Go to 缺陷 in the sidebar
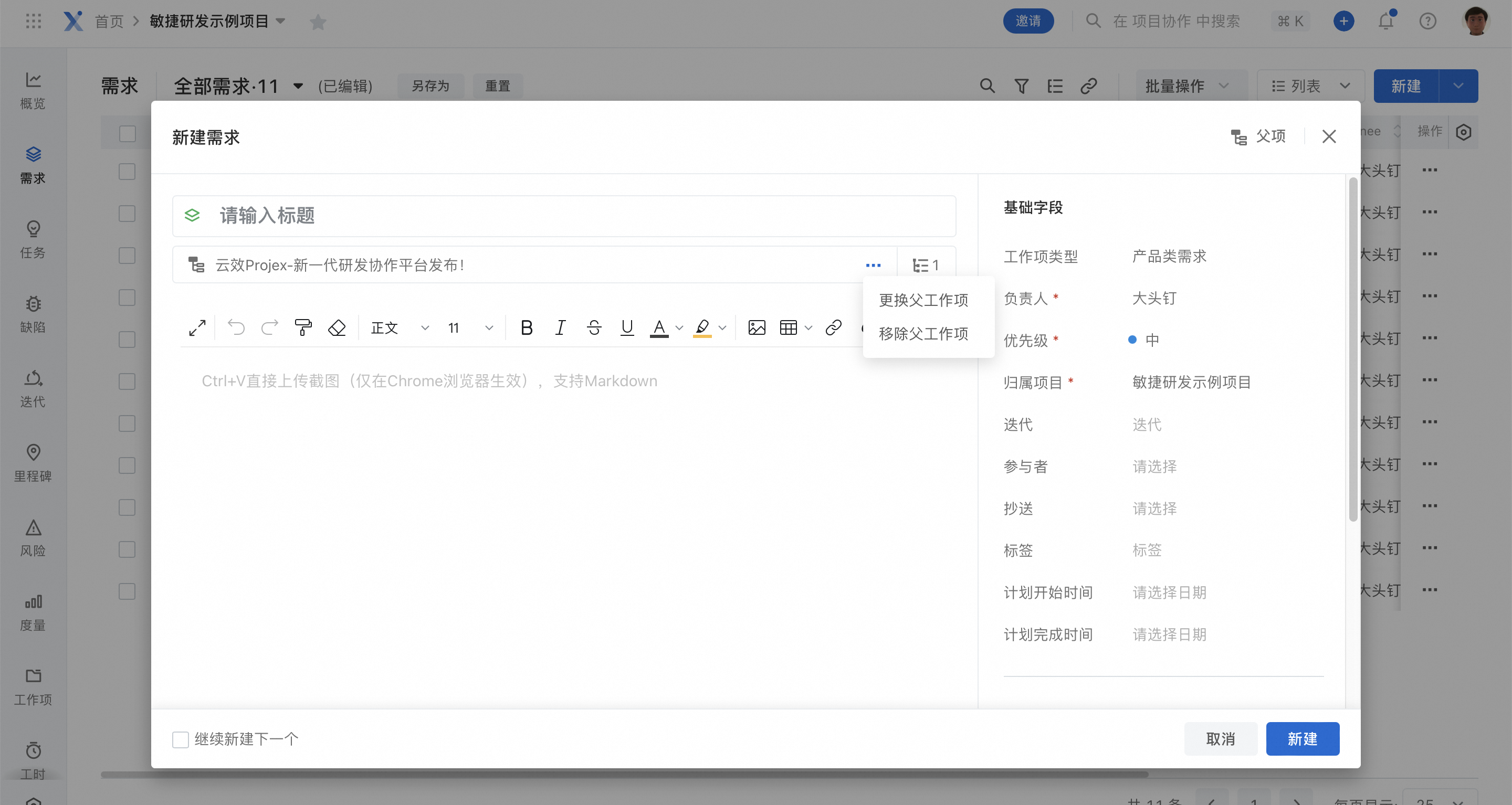The width and height of the screenshot is (1512, 805). coord(33,314)
